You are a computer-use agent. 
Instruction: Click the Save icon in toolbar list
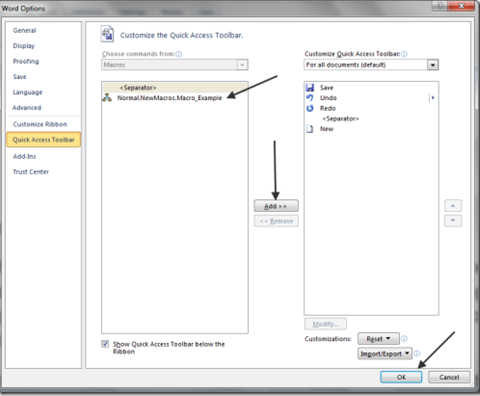[x=310, y=88]
